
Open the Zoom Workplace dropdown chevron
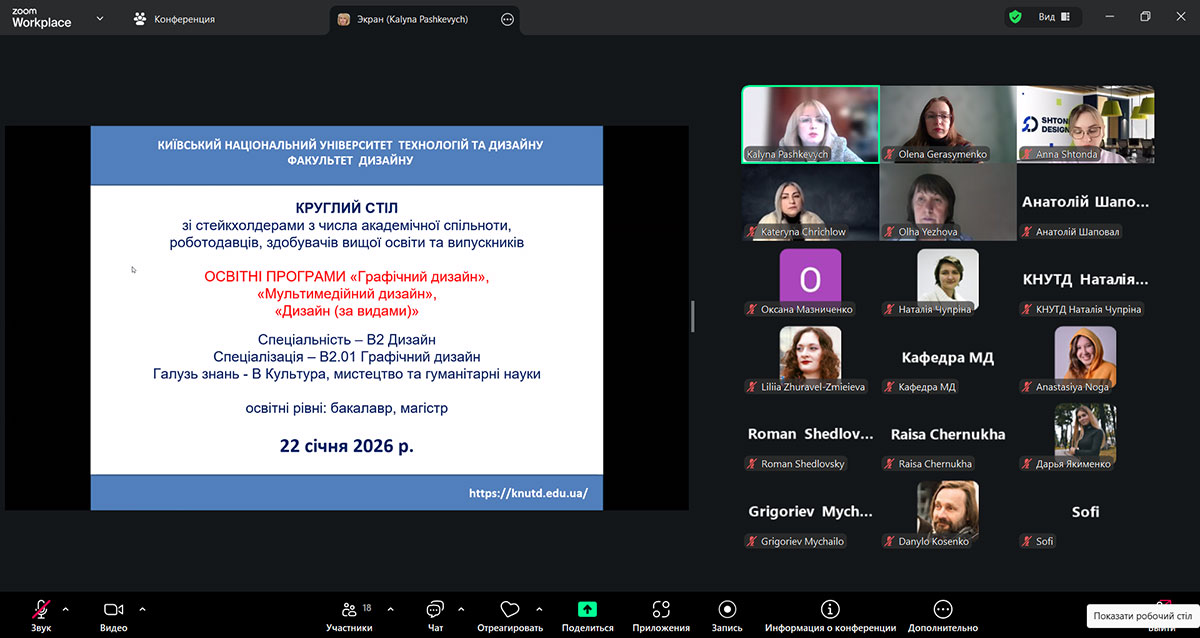[100, 18]
